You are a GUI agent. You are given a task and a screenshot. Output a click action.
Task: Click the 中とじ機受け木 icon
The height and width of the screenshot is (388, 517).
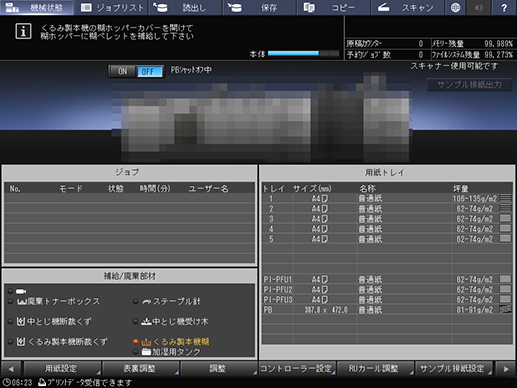pos(146,322)
